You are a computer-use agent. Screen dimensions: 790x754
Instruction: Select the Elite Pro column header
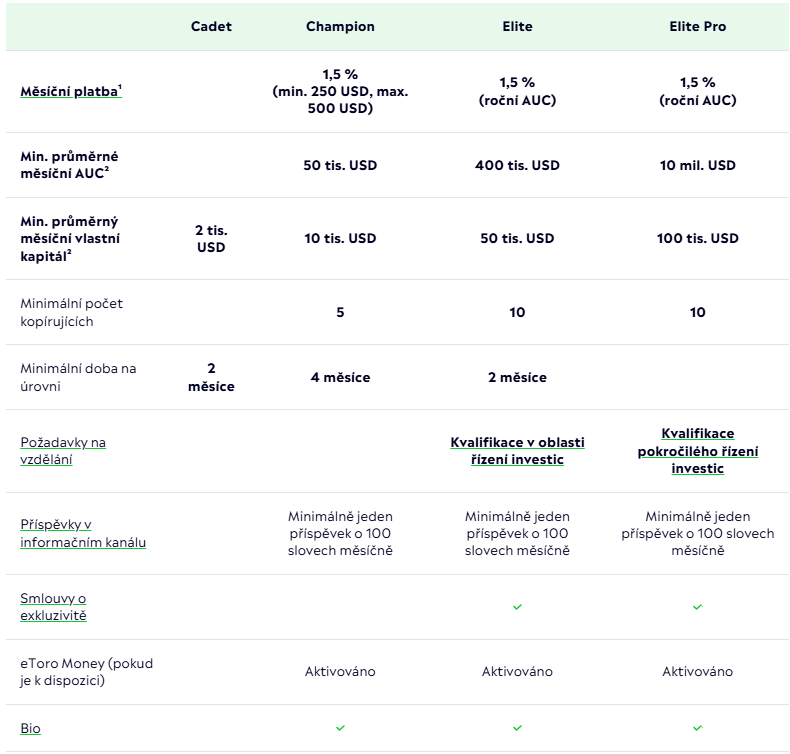697,27
